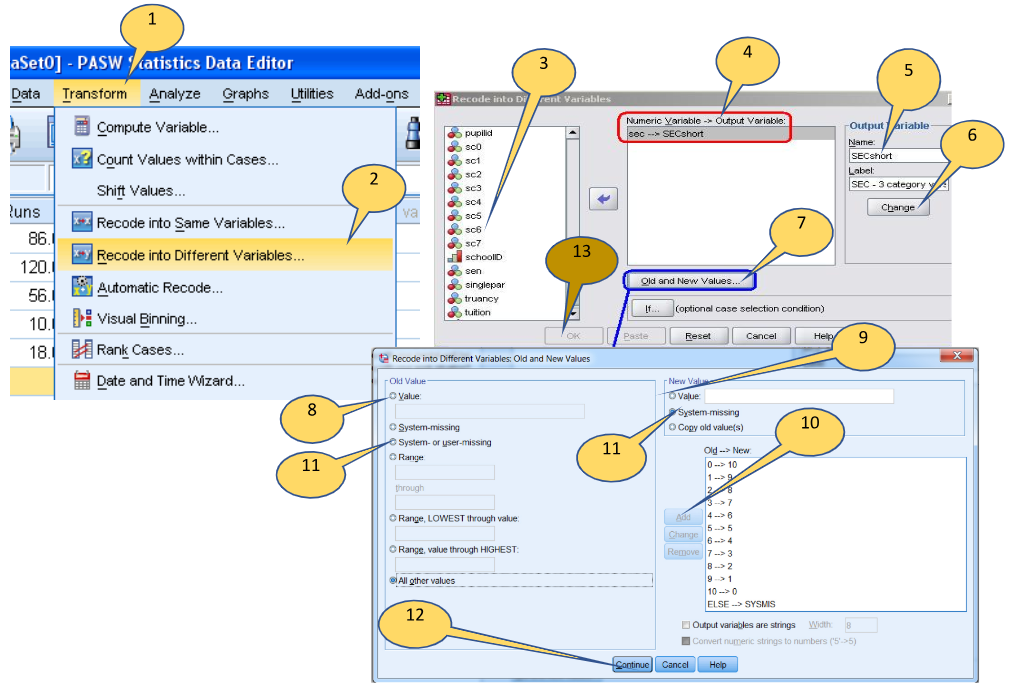Open the Add-ons menu
The image size is (1012, 697).
pyautogui.click(x=381, y=94)
